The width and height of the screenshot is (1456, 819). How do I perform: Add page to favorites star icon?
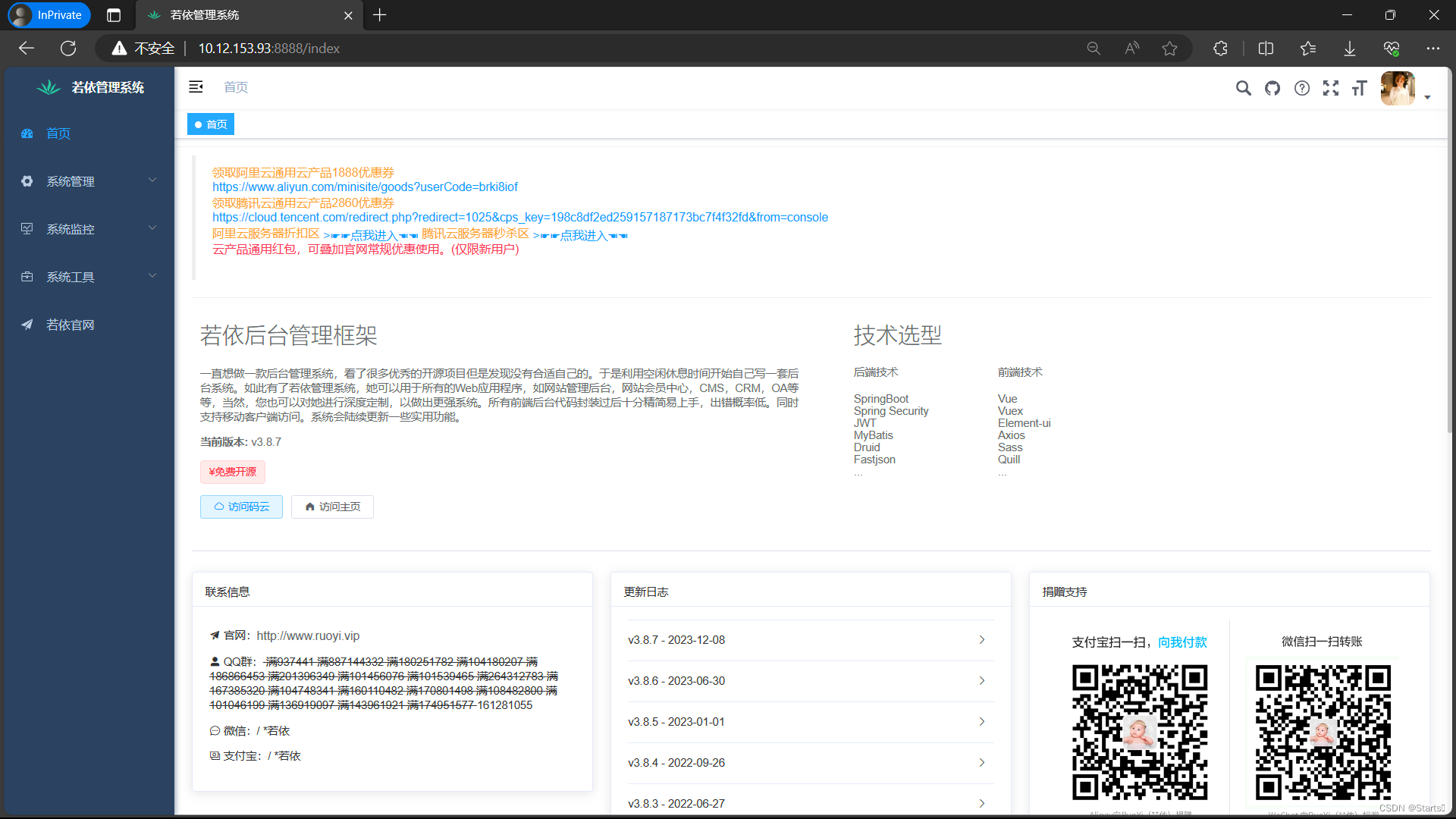[x=1169, y=49]
